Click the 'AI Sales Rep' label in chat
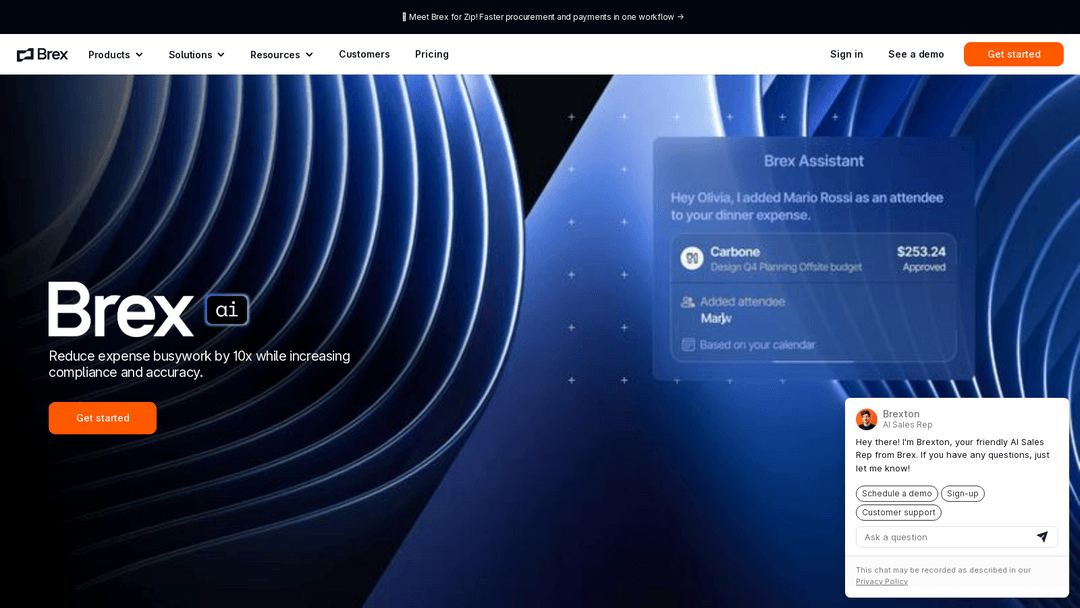Viewport: 1080px width, 608px height. coord(908,425)
